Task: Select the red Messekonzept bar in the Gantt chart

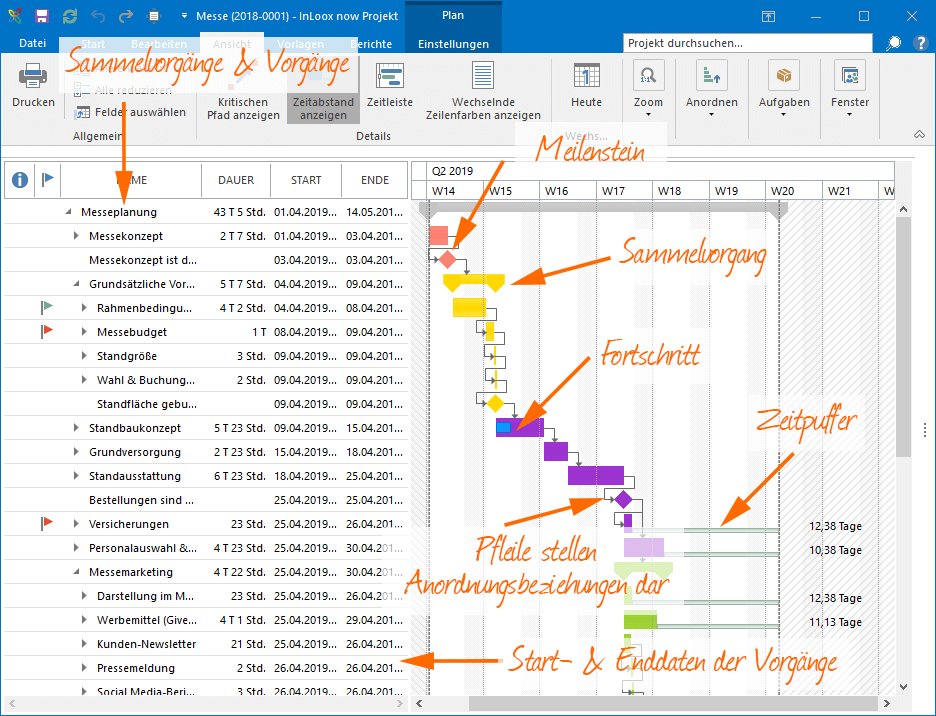Action: tap(438, 235)
